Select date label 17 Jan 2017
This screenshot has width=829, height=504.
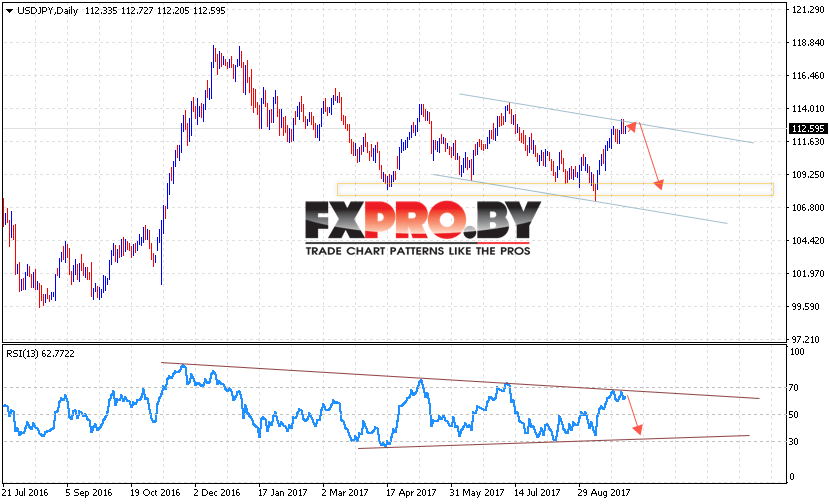pyautogui.click(x=282, y=492)
